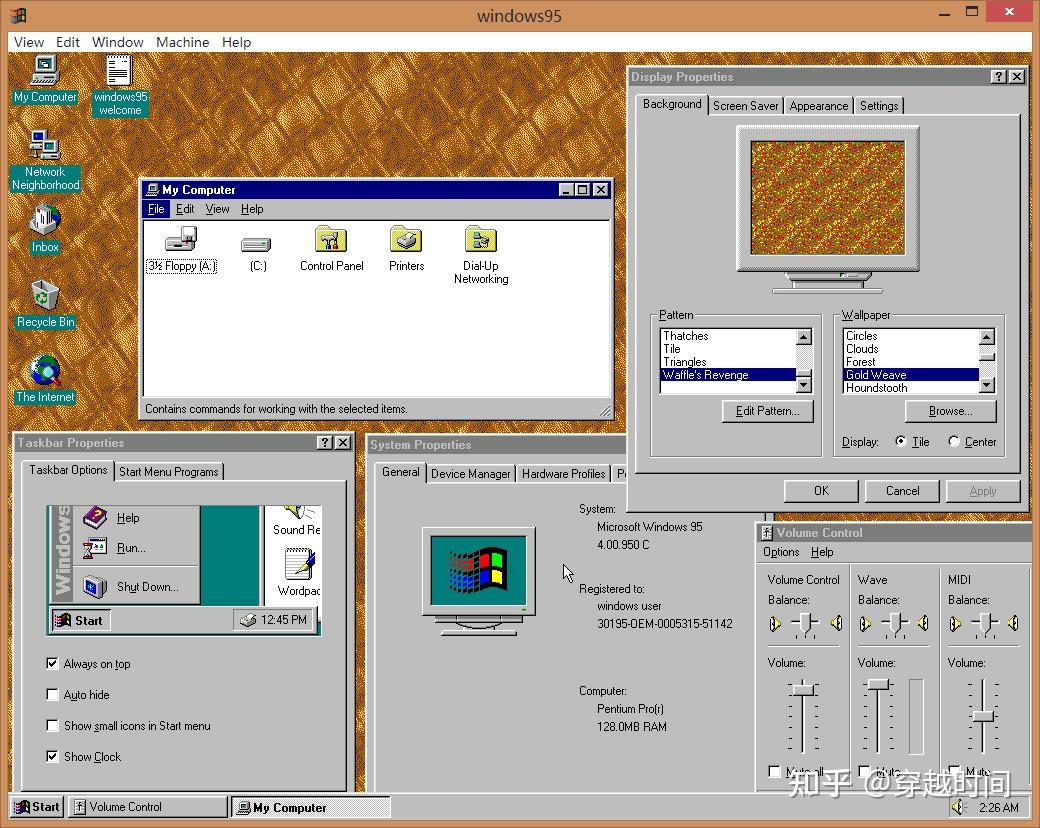
Task: Click the Browse button for wallpaper
Action: click(949, 410)
